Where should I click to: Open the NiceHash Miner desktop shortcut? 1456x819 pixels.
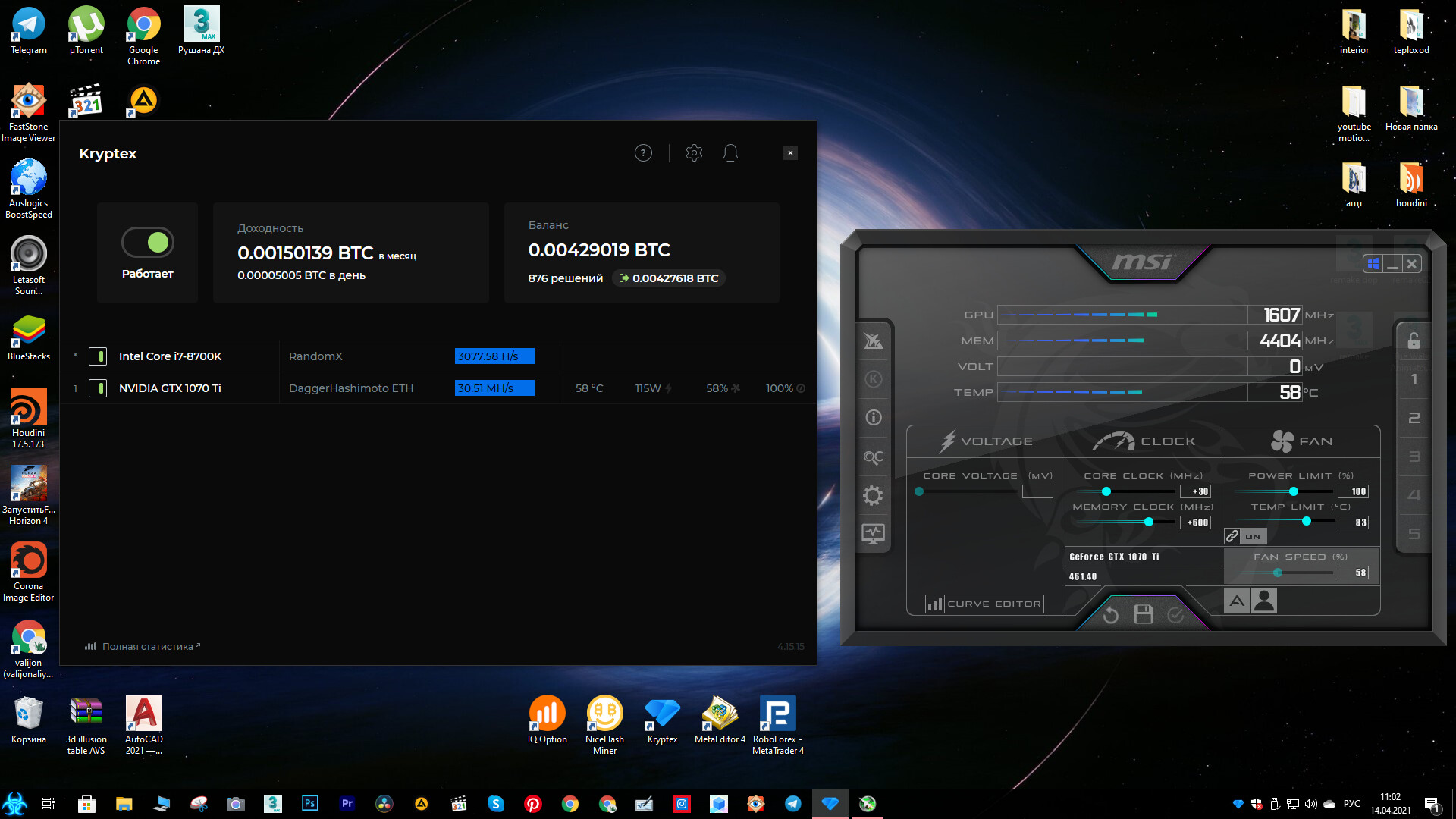click(604, 724)
